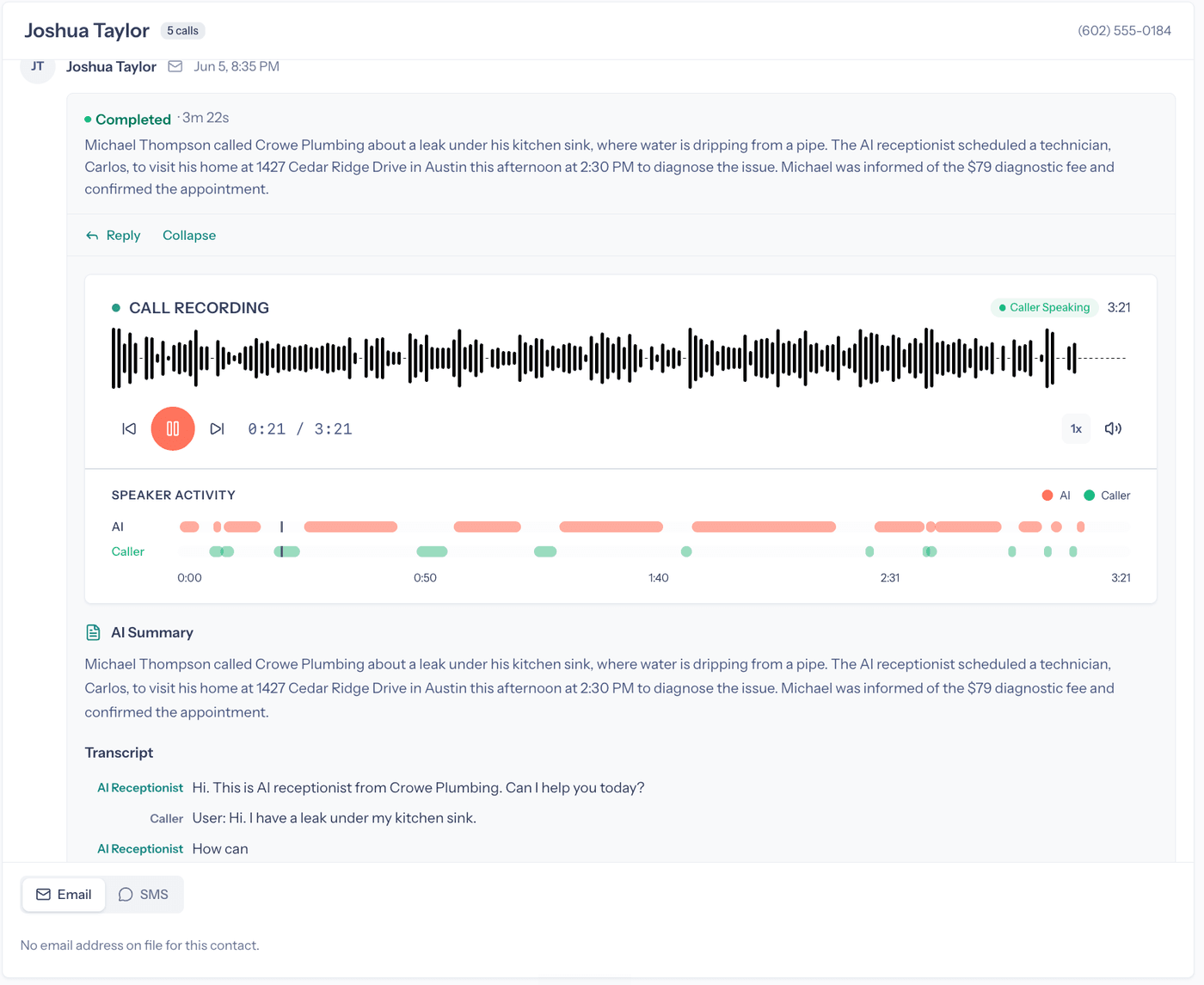Viewport: 1204px width, 985px height.
Task: Click the red AI legend dot
Action: pyautogui.click(x=1047, y=496)
